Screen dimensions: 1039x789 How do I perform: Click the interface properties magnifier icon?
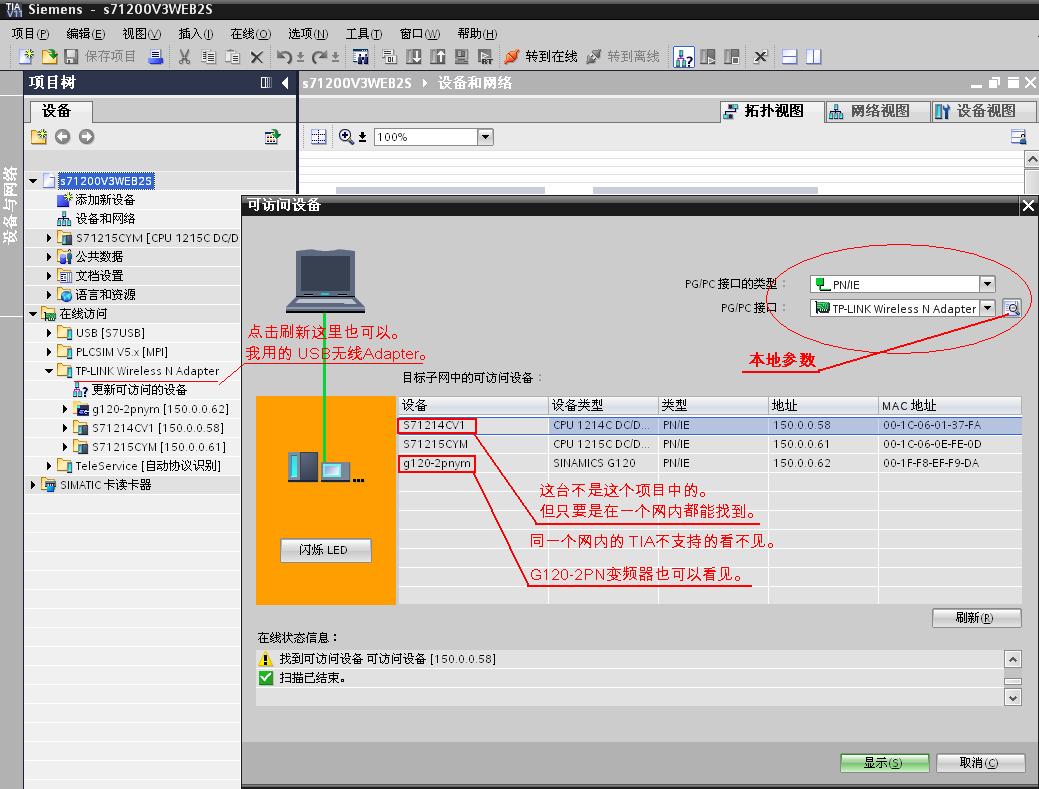click(x=1011, y=308)
